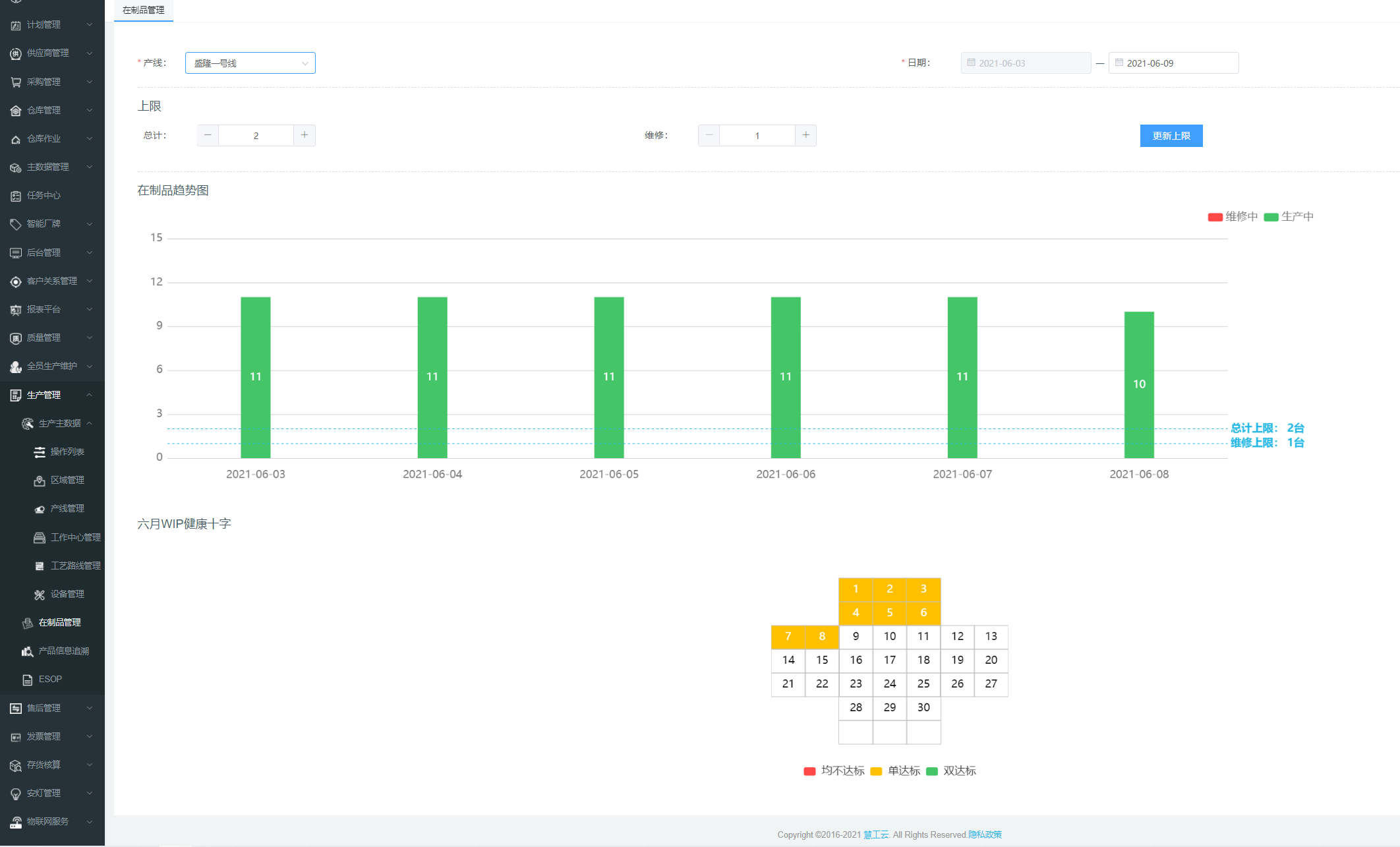Toggle 单达标 legend in WIP cross
1400x847 pixels.
pos(895,771)
